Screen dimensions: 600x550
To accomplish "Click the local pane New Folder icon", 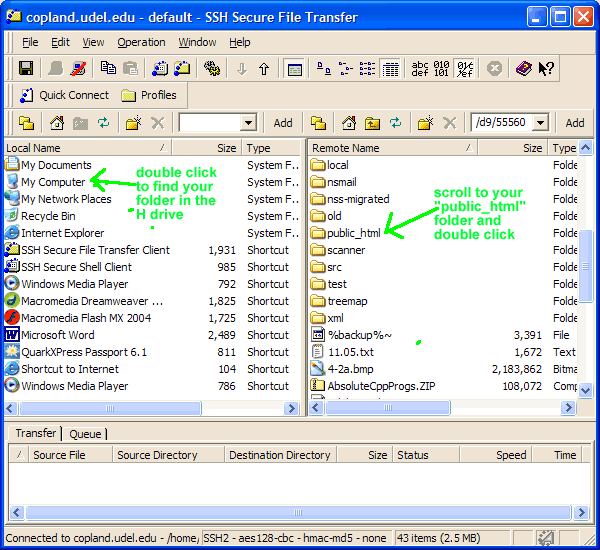I will click(x=134, y=123).
